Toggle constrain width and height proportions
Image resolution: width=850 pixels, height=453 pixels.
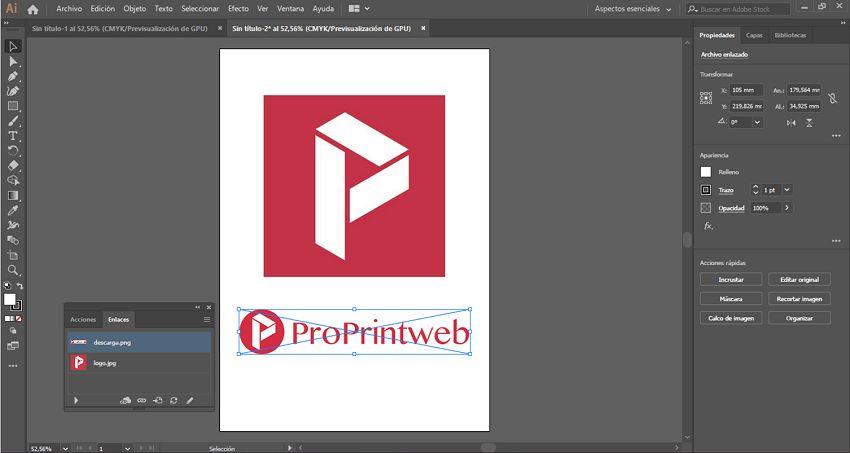point(833,98)
